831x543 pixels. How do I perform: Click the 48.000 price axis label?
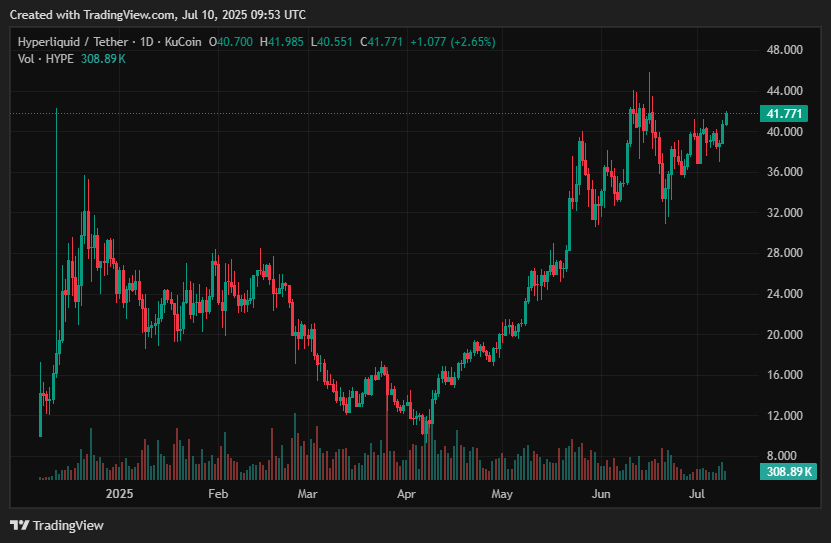pos(785,50)
